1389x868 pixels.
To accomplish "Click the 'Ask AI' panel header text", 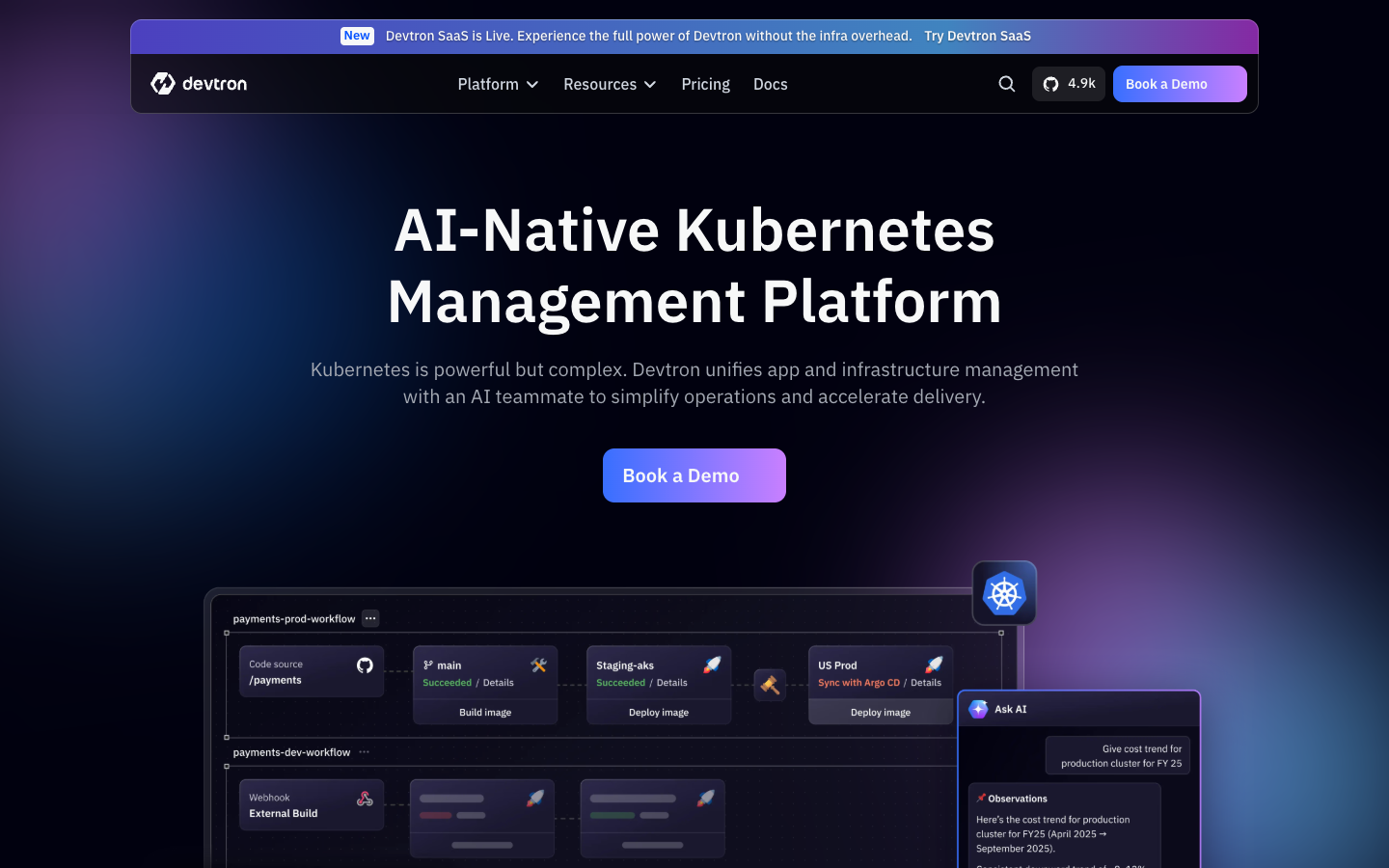I will point(1011,709).
